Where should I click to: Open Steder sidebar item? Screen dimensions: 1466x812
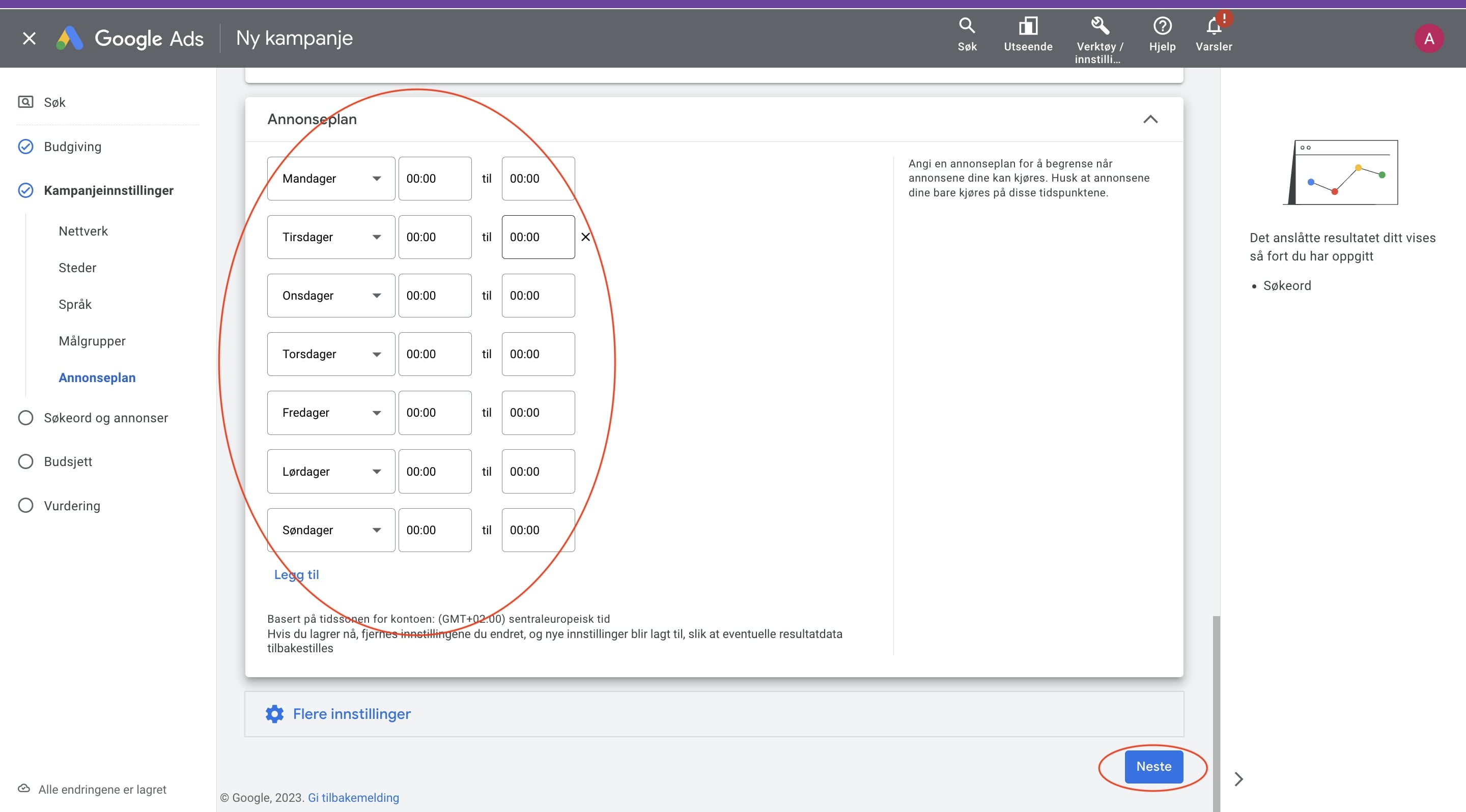coord(77,268)
